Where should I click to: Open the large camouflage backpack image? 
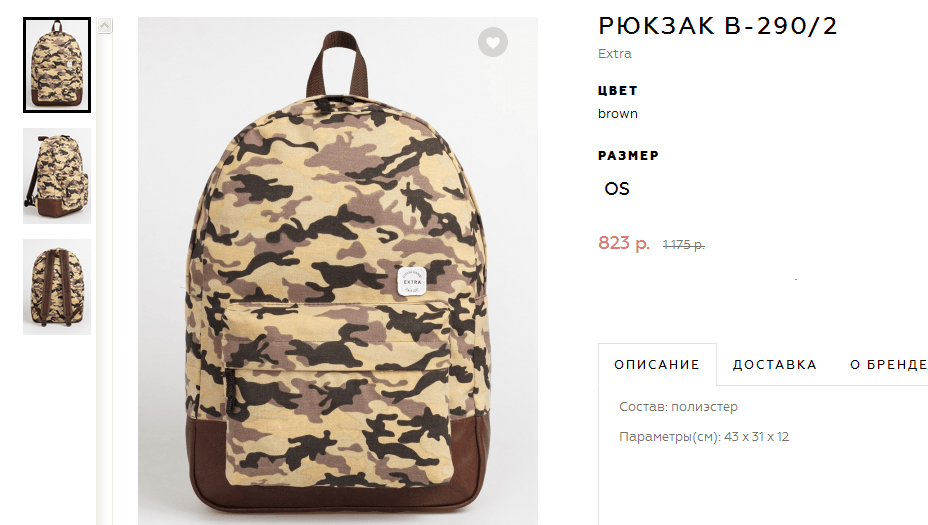(338, 270)
